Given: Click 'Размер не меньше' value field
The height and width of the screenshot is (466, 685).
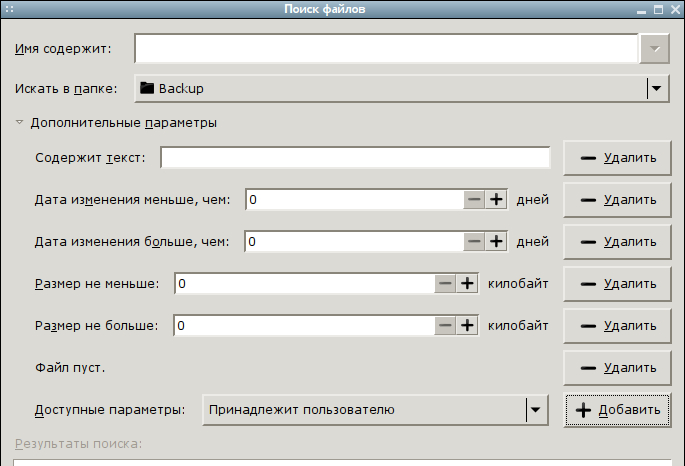Looking at the screenshot, I should [304, 283].
